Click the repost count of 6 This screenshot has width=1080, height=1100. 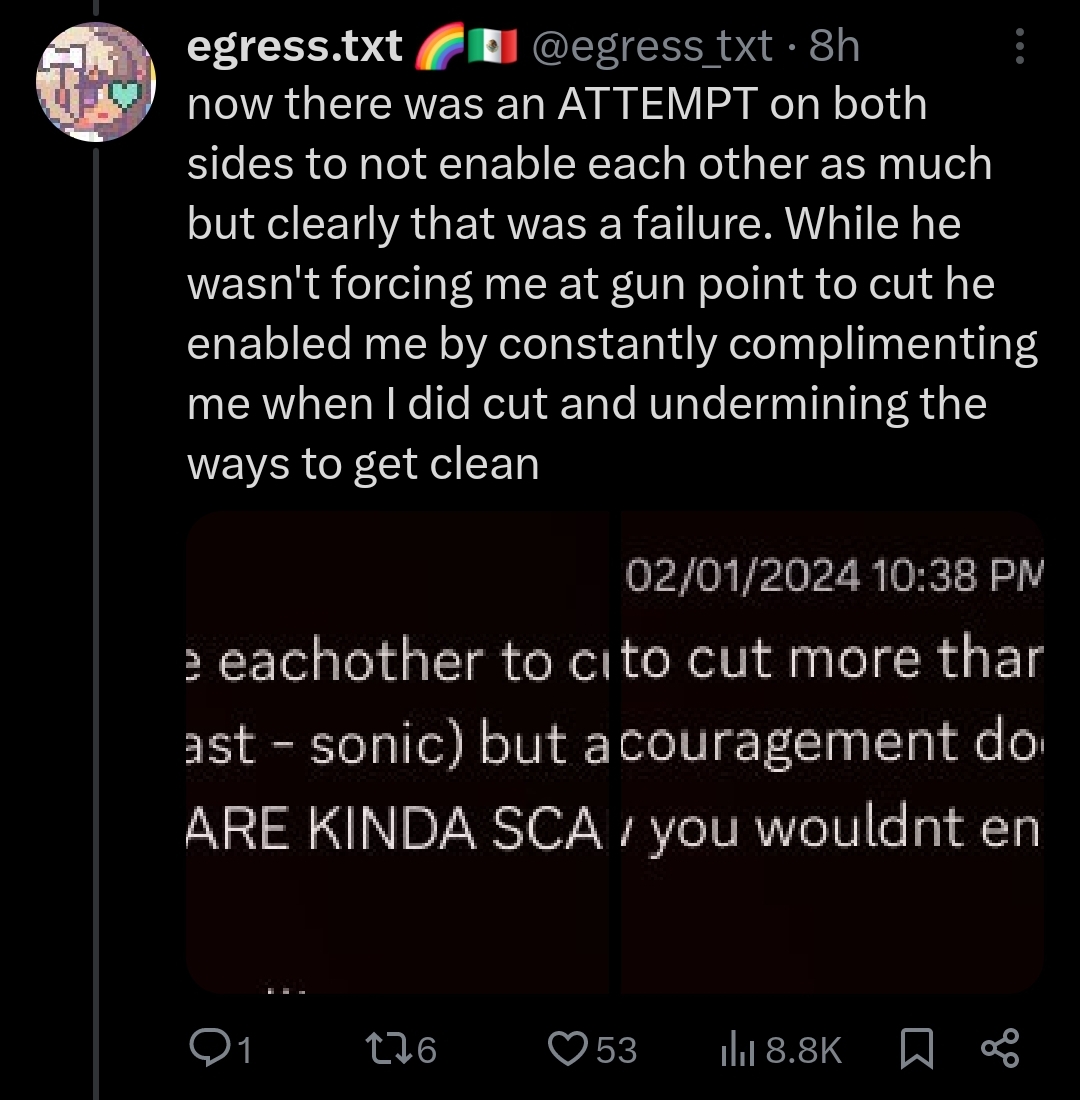[426, 1049]
